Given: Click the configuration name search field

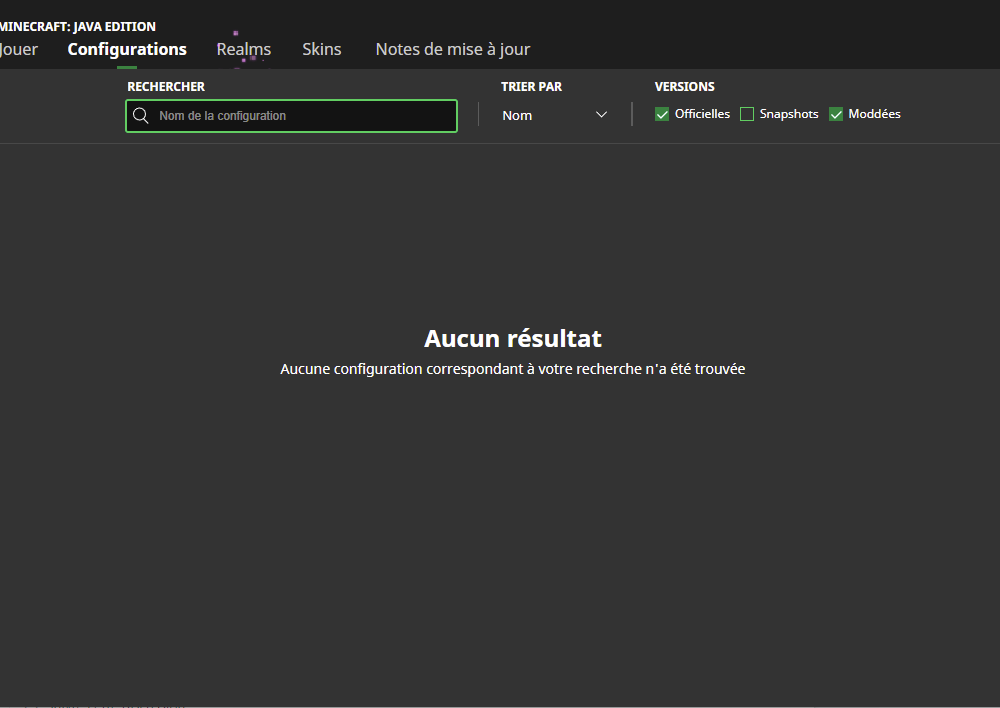Looking at the screenshot, I should coord(291,116).
